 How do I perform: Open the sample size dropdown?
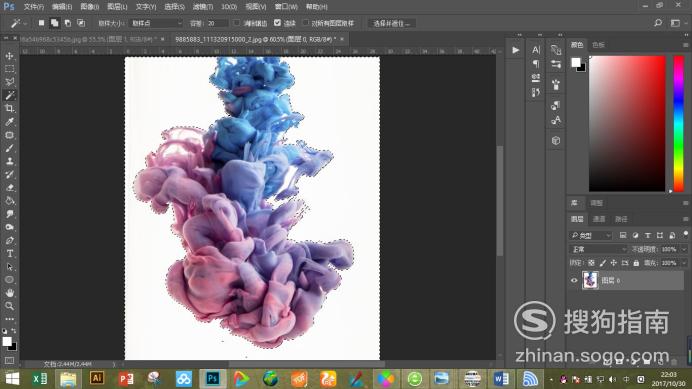pos(156,23)
